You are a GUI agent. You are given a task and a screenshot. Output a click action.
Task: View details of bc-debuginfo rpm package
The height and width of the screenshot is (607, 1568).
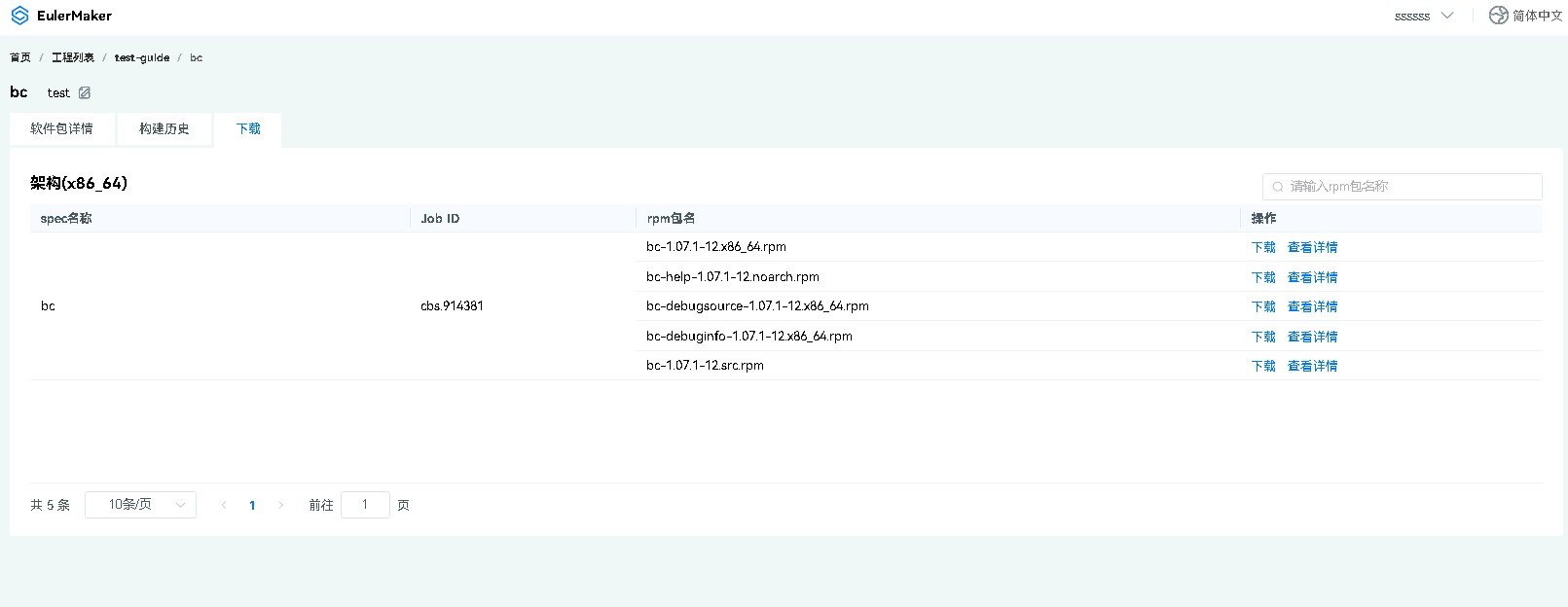1312,337
